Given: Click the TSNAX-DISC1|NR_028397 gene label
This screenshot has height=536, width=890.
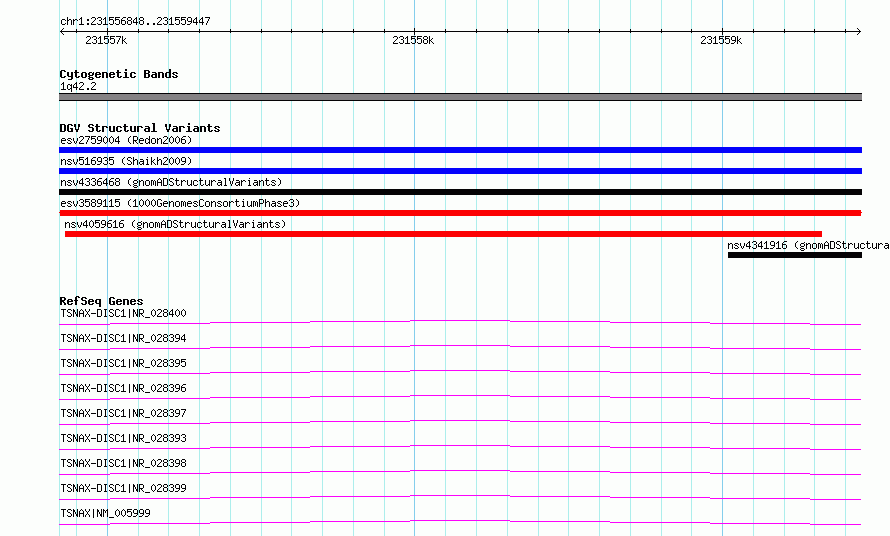Looking at the screenshot, I should (x=123, y=413).
